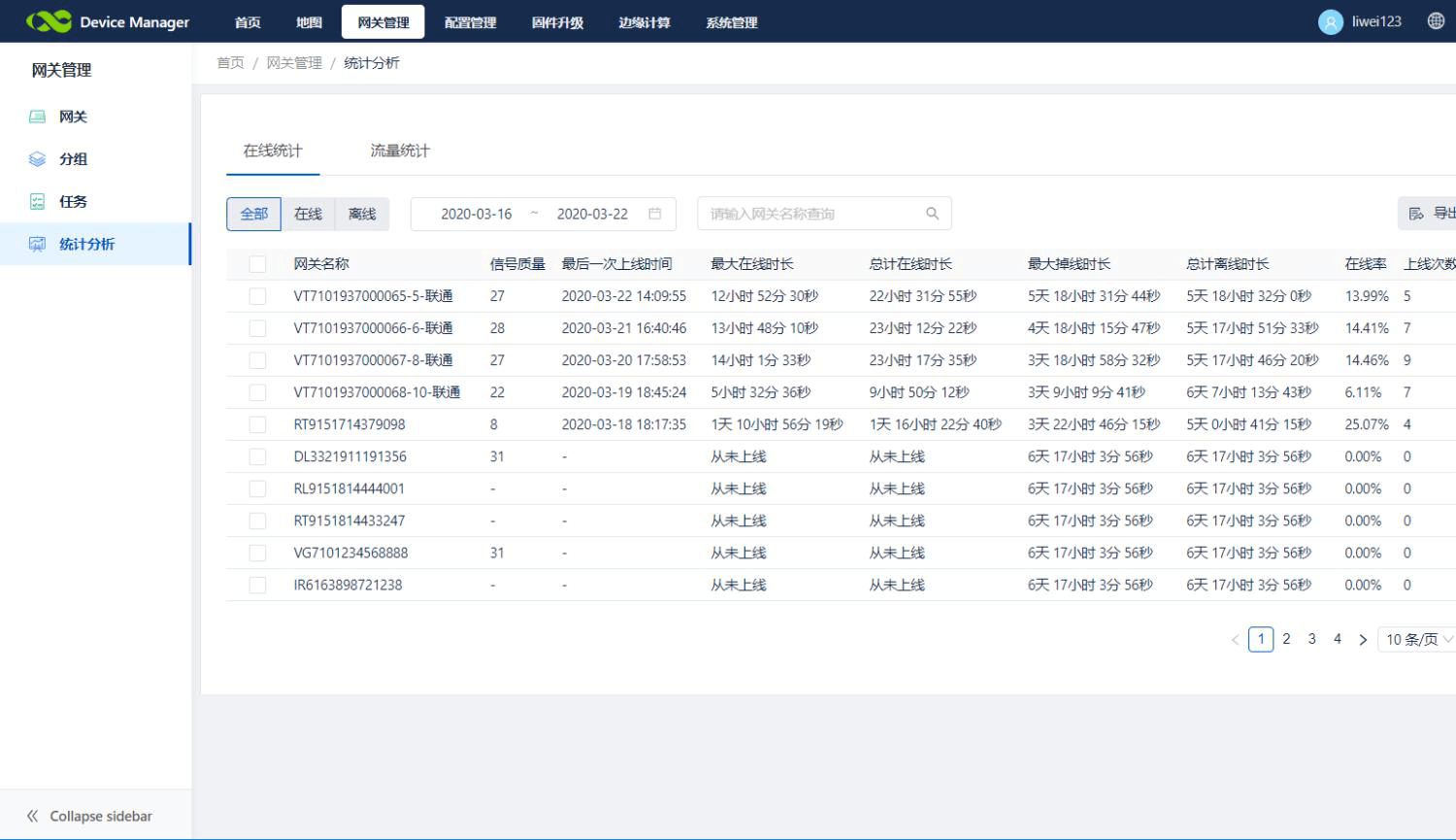This screenshot has height=840, width=1456.
Task: Click the calendar icon in date range
Action: [655, 214]
